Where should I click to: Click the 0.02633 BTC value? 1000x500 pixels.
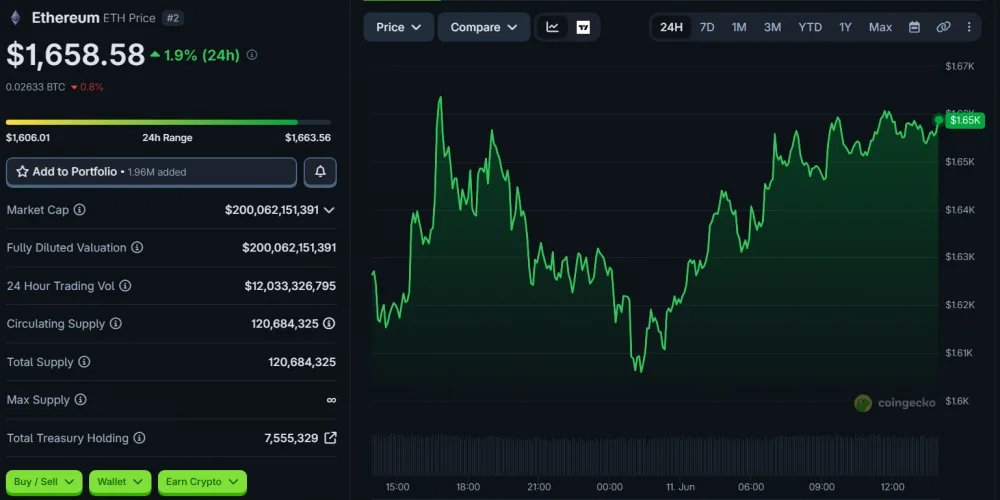click(x=36, y=87)
